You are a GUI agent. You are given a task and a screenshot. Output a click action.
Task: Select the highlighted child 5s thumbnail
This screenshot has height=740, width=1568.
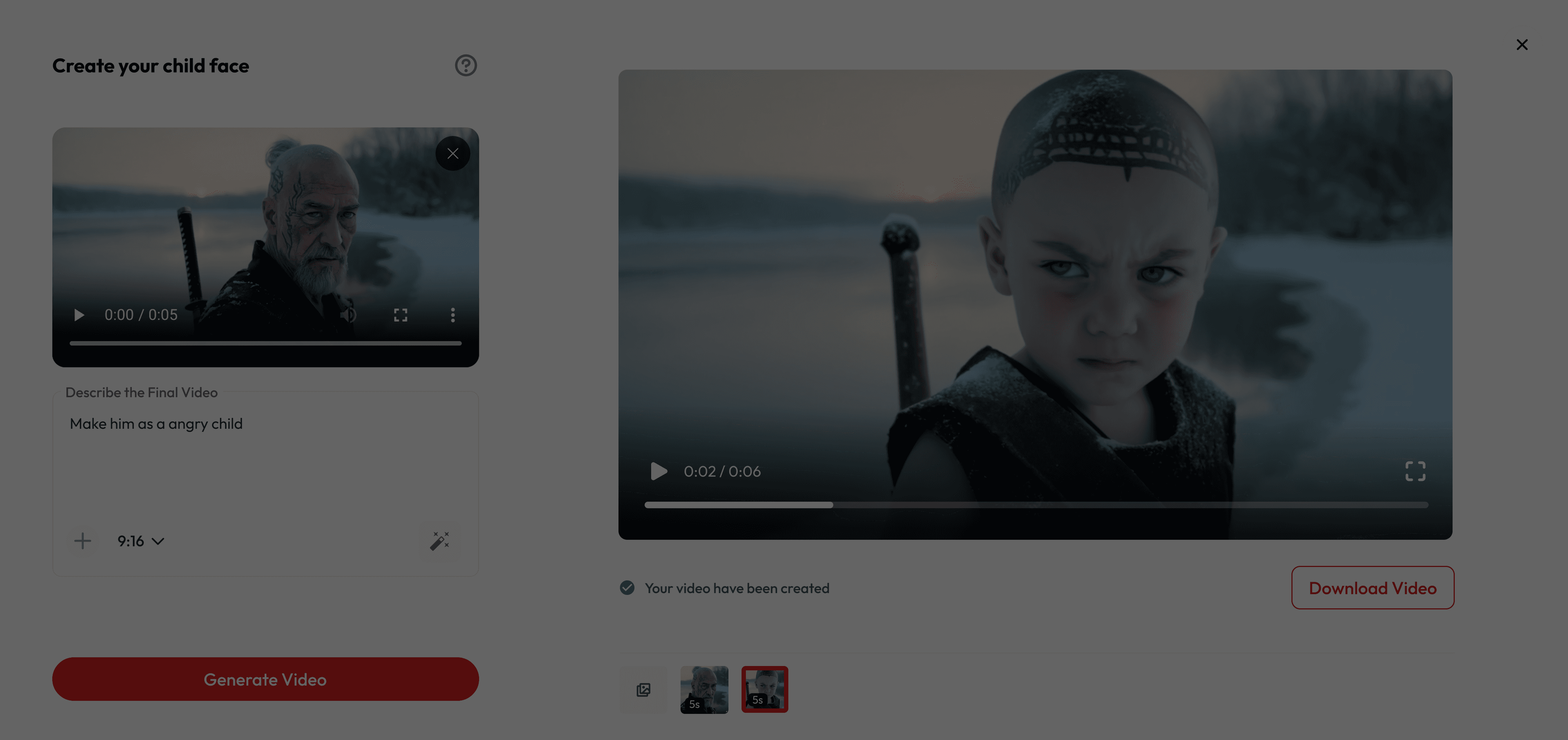(764, 690)
